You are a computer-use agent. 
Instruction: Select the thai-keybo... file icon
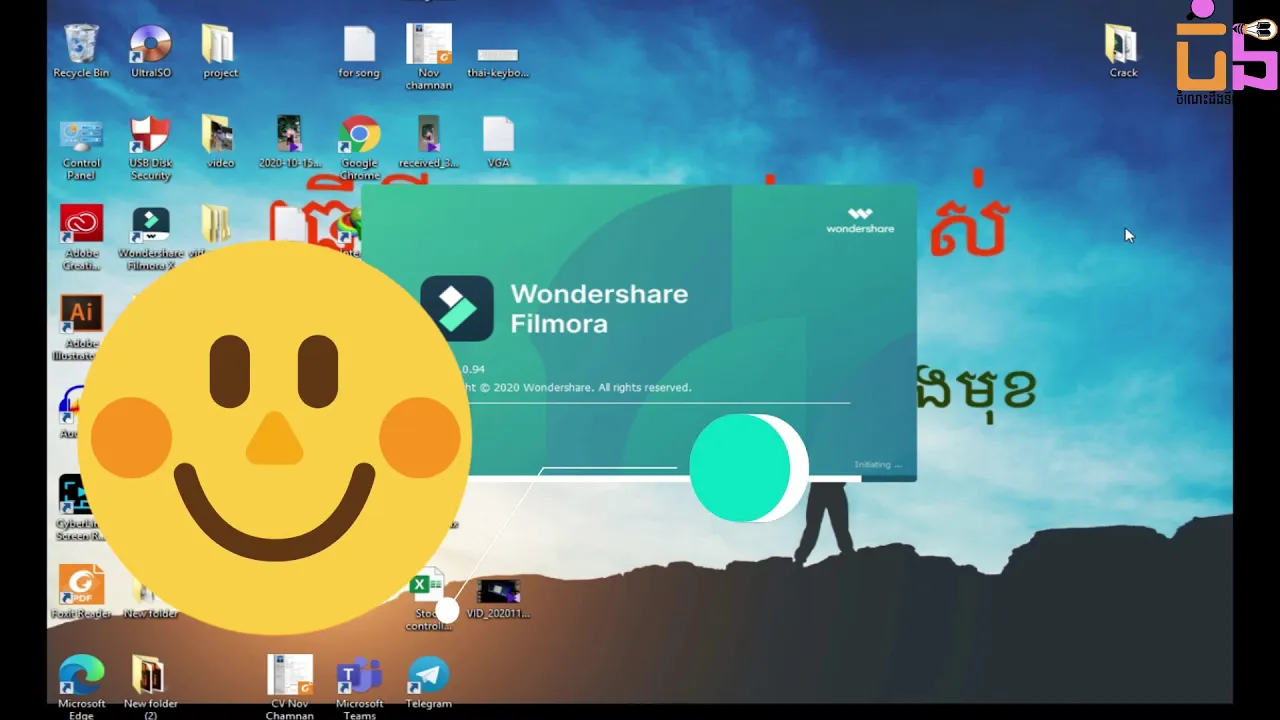click(498, 60)
